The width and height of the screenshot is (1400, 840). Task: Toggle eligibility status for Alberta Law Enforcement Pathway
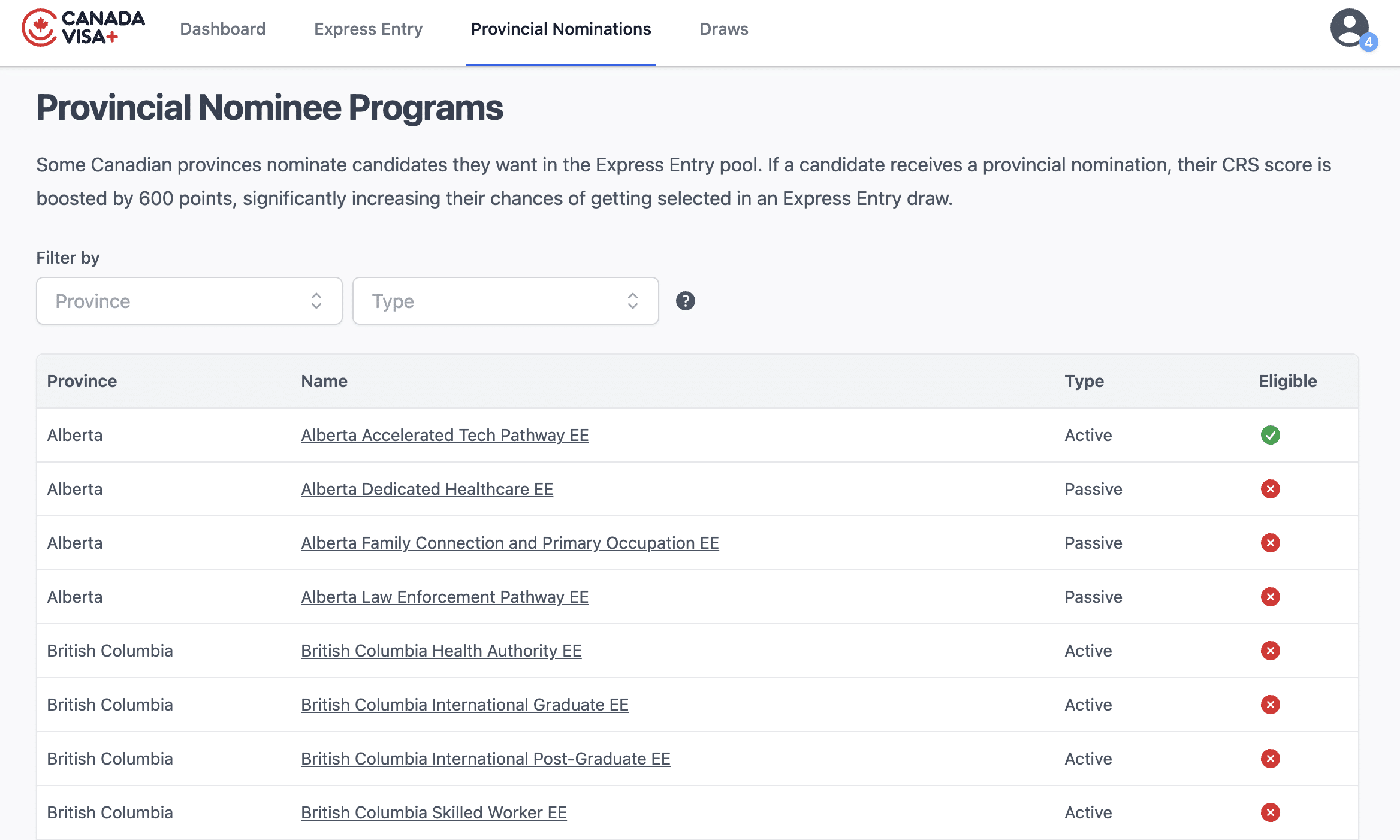(x=1270, y=597)
